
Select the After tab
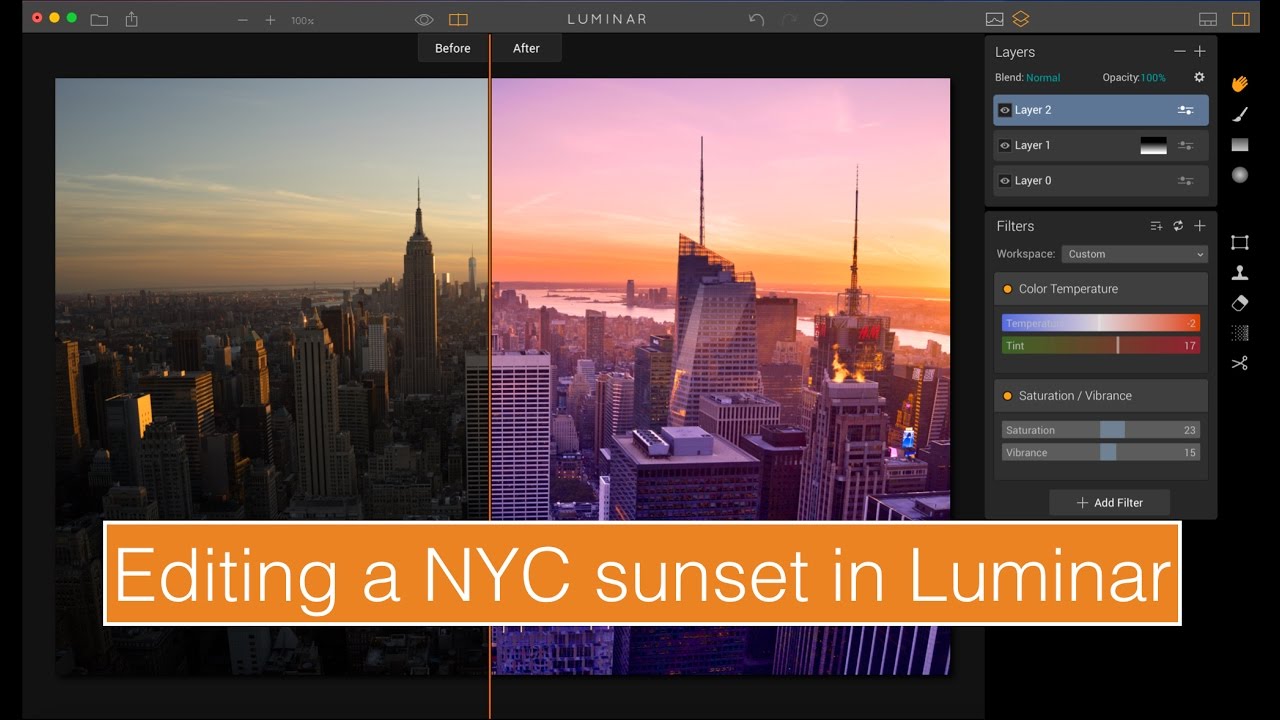pyautogui.click(x=527, y=48)
